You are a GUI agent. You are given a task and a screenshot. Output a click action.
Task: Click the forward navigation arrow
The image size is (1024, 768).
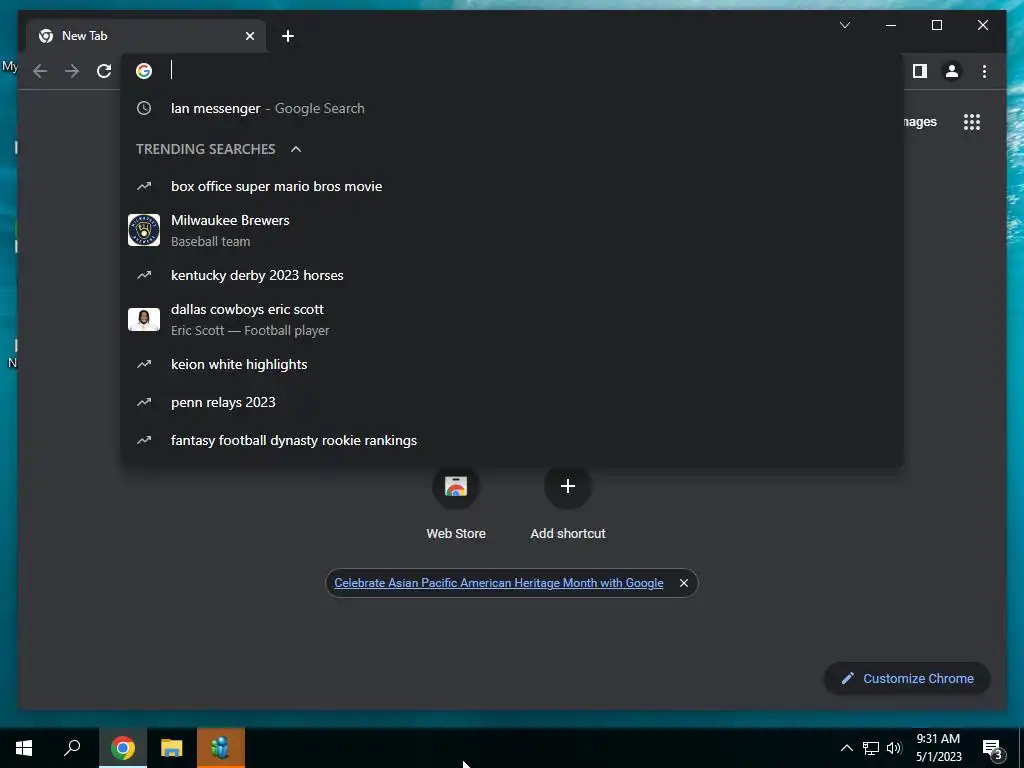(72, 71)
